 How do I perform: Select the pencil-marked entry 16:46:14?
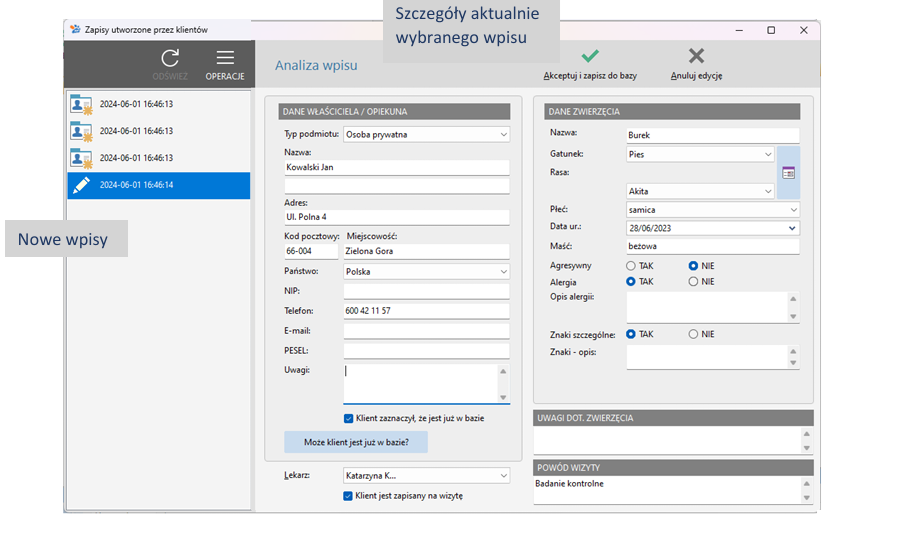pos(159,185)
